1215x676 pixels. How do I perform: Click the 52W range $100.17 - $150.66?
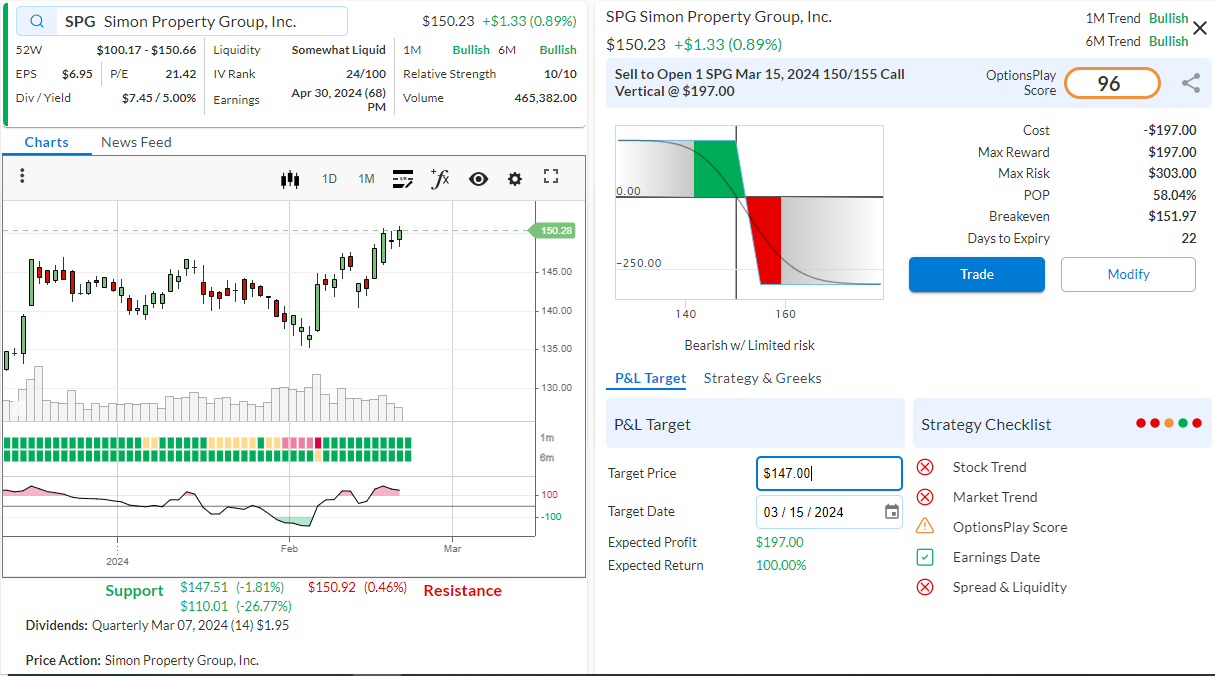[146, 50]
